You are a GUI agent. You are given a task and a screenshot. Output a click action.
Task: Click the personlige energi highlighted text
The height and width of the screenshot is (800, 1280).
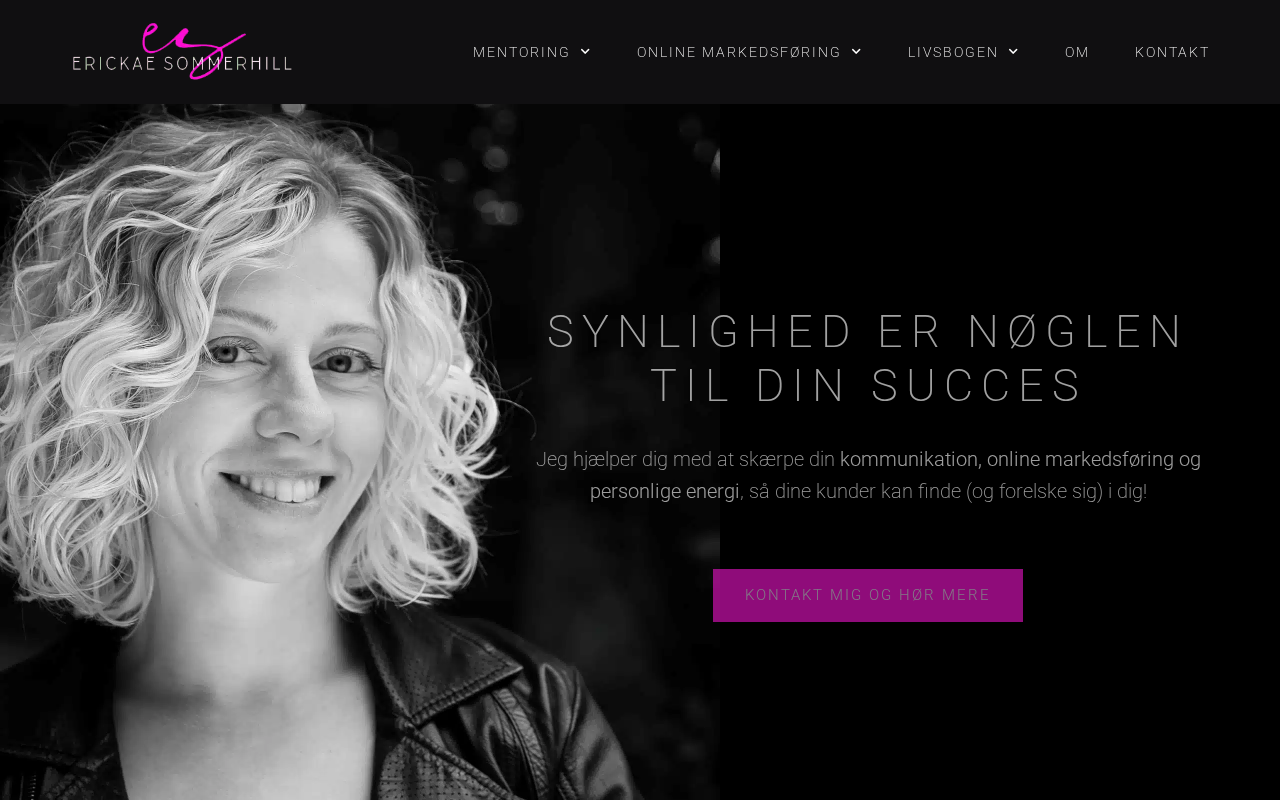[x=665, y=491]
